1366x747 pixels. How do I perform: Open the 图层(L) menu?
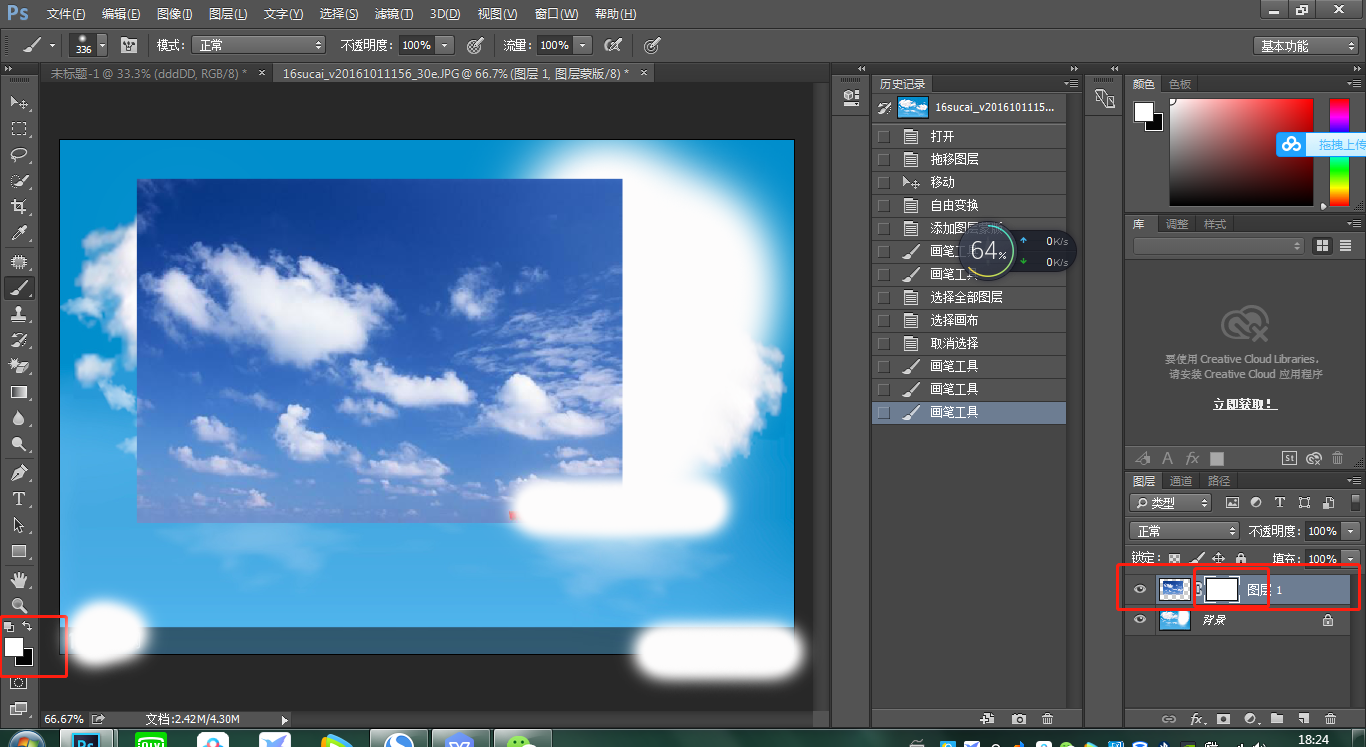[x=228, y=14]
